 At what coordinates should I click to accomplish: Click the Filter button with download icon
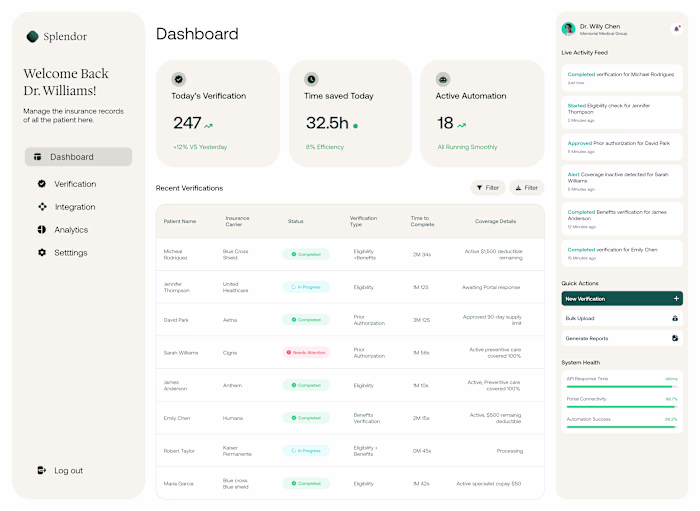coord(527,188)
